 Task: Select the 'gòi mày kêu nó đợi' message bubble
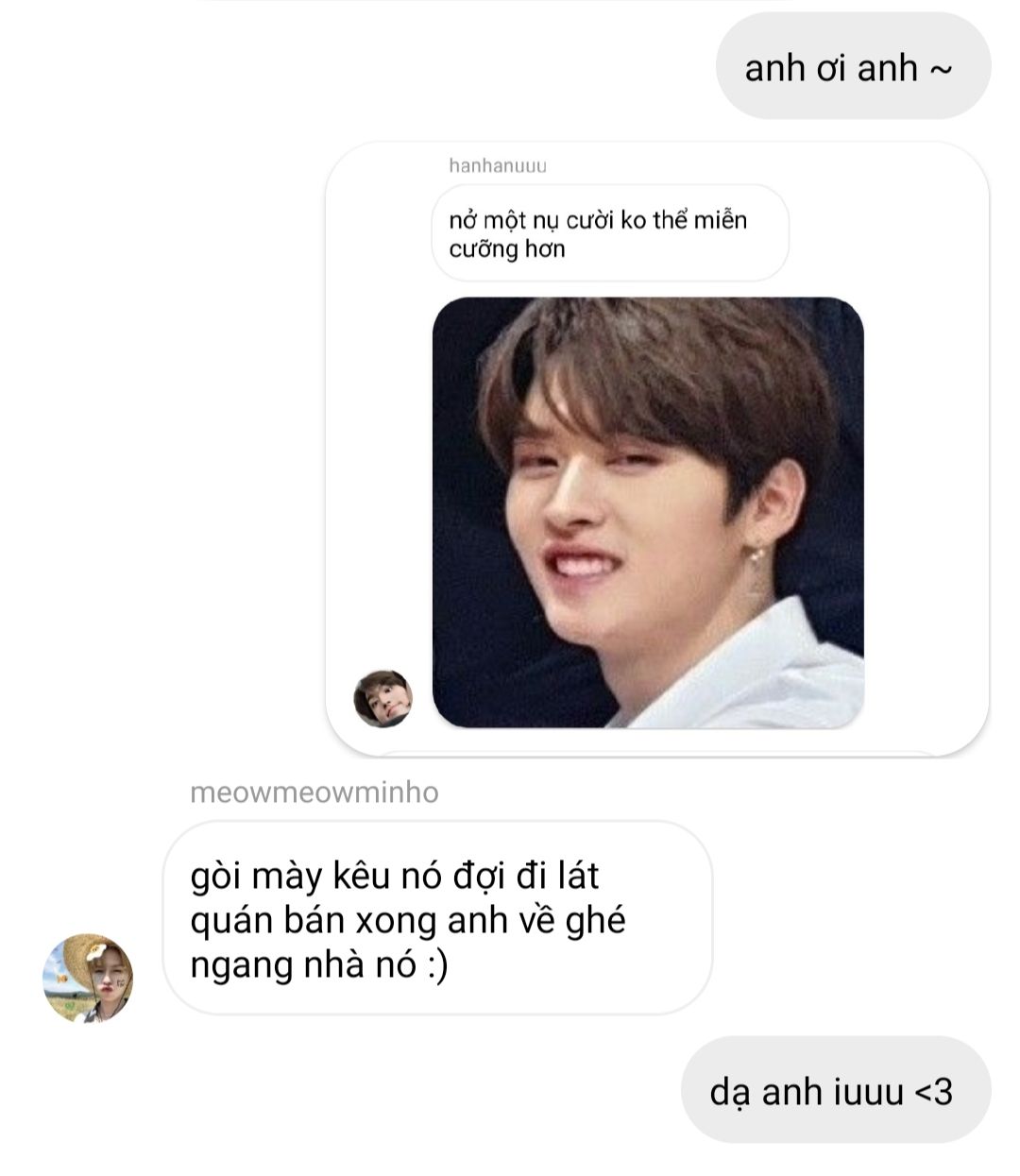tap(437, 919)
